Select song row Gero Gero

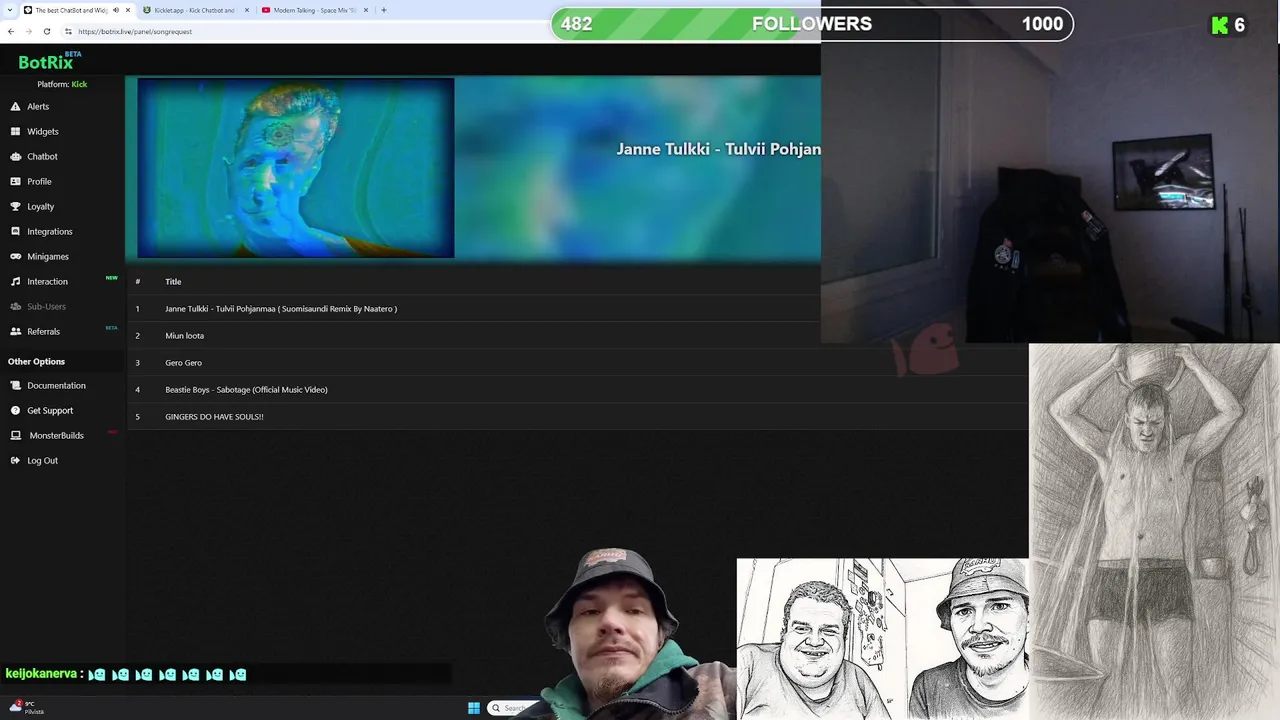coord(577,362)
